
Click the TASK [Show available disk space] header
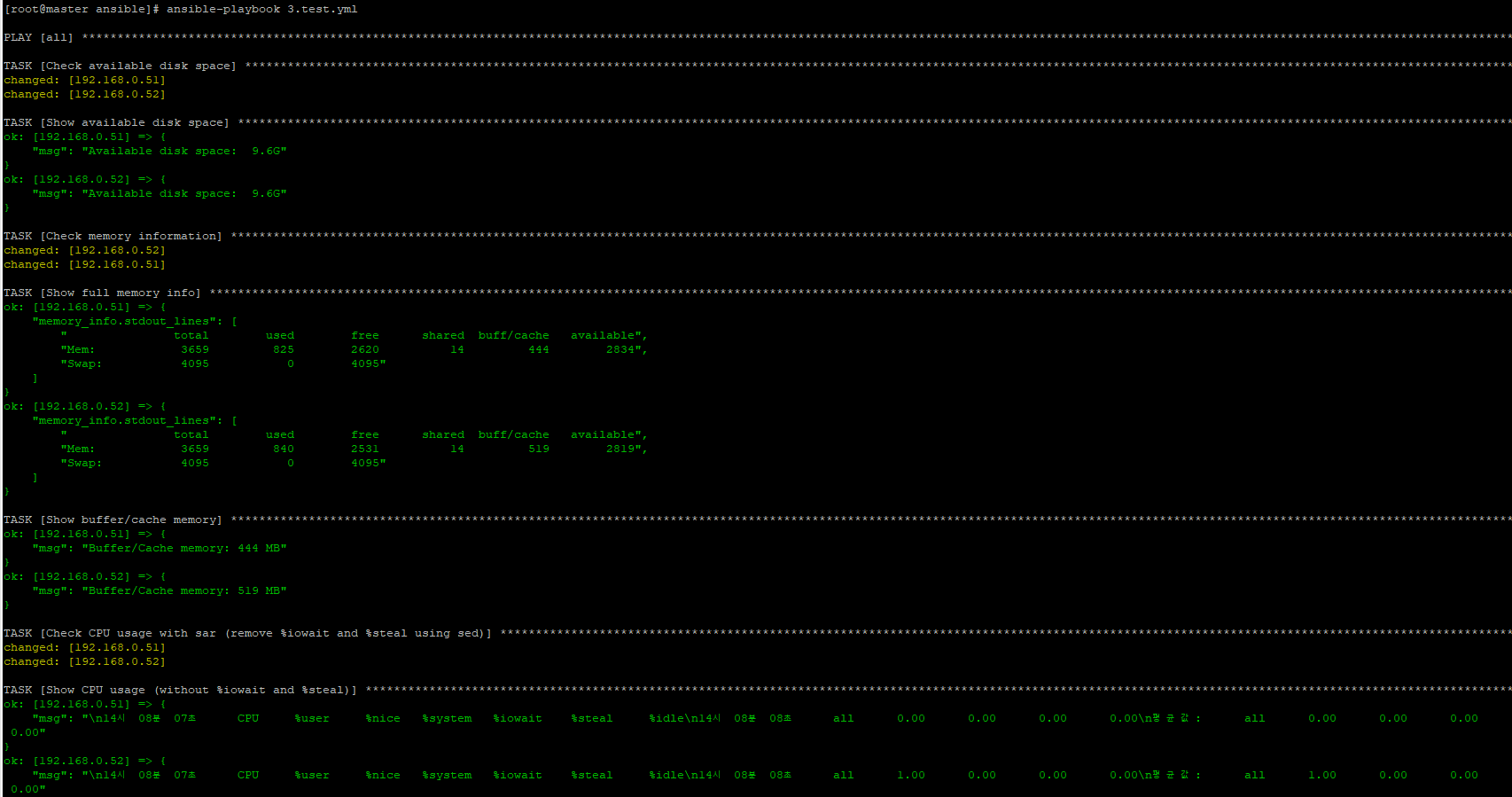(x=116, y=122)
